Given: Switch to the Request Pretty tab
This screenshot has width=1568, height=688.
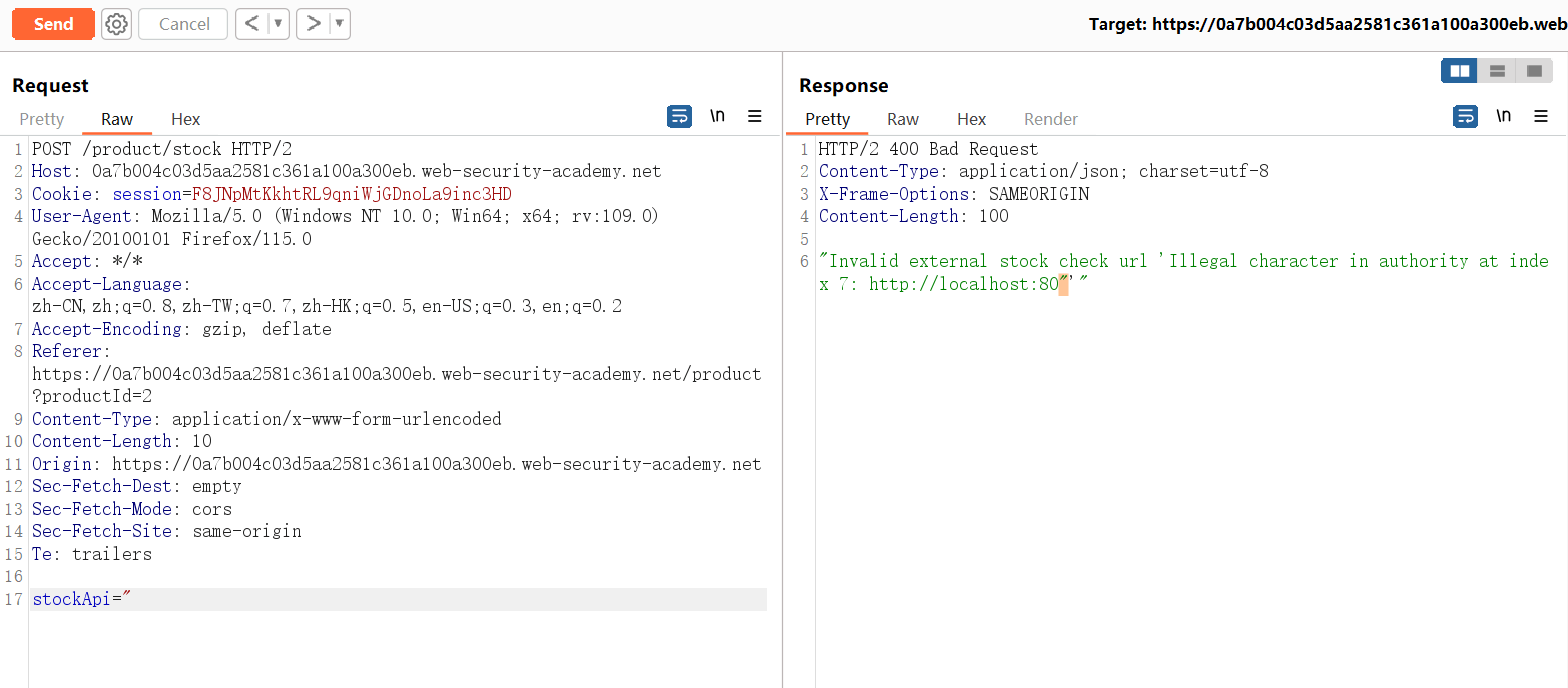Looking at the screenshot, I should click(42, 119).
